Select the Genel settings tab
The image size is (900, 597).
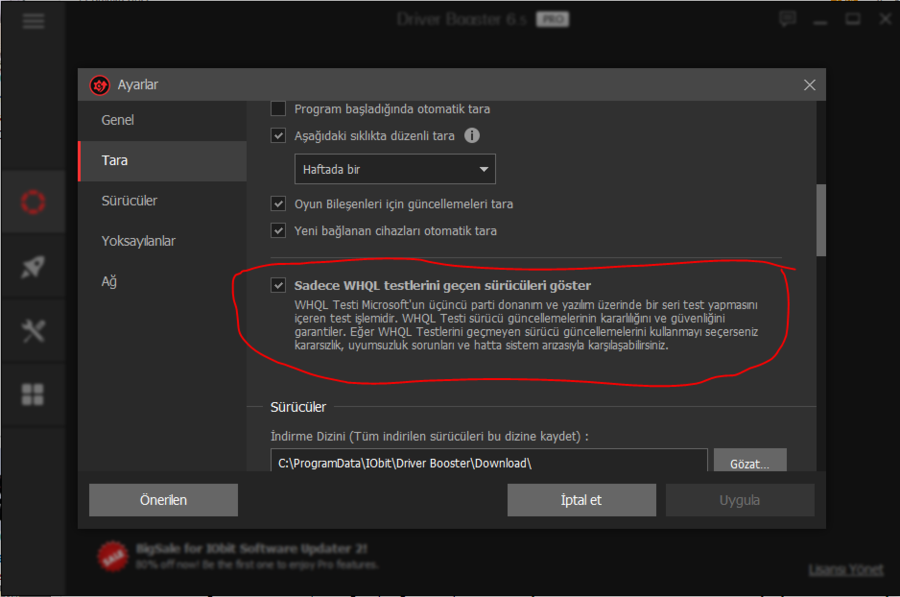(162, 120)
